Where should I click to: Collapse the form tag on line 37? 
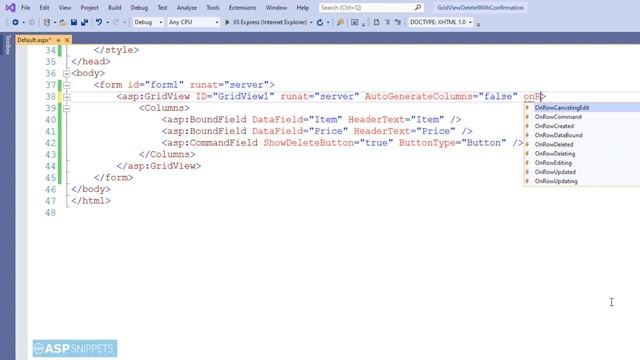[67, 85]
